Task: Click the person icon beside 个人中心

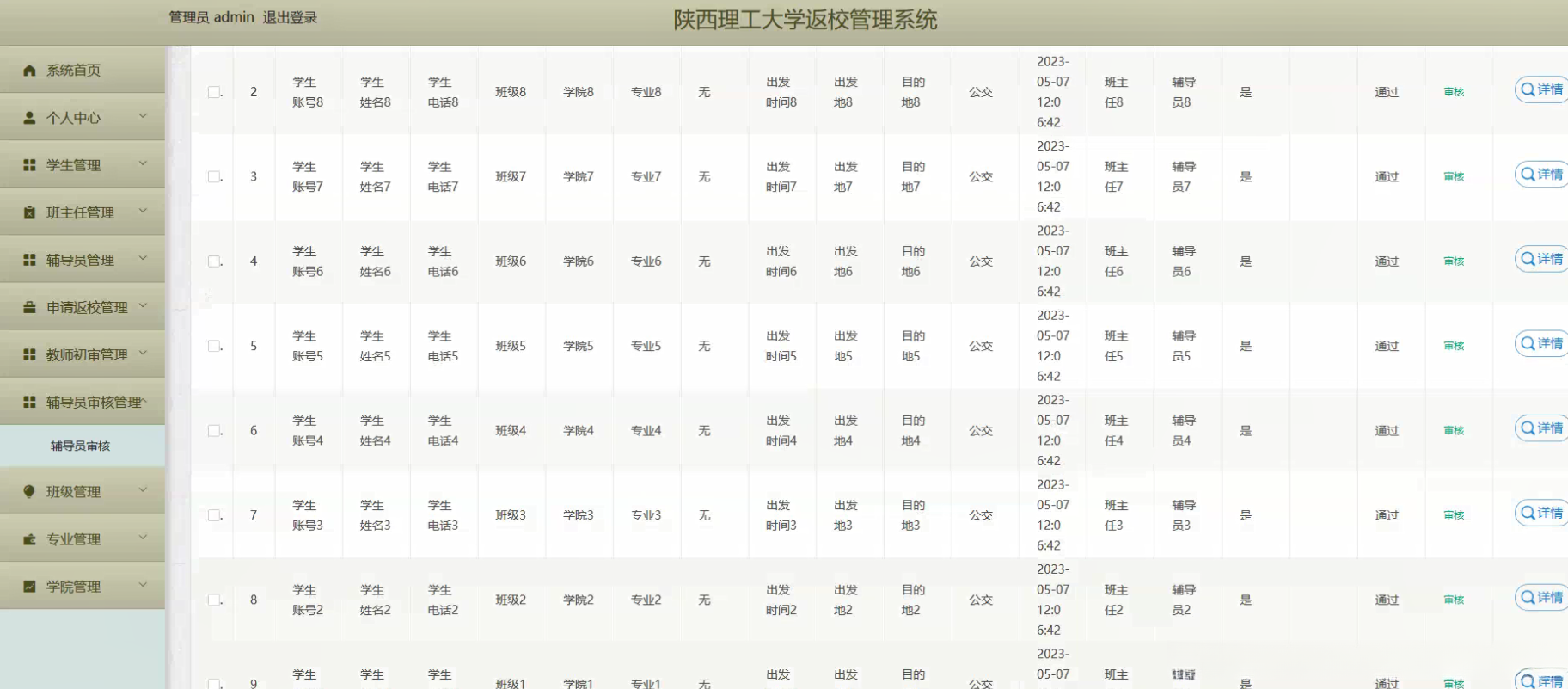Action: (x=29, y=118)
